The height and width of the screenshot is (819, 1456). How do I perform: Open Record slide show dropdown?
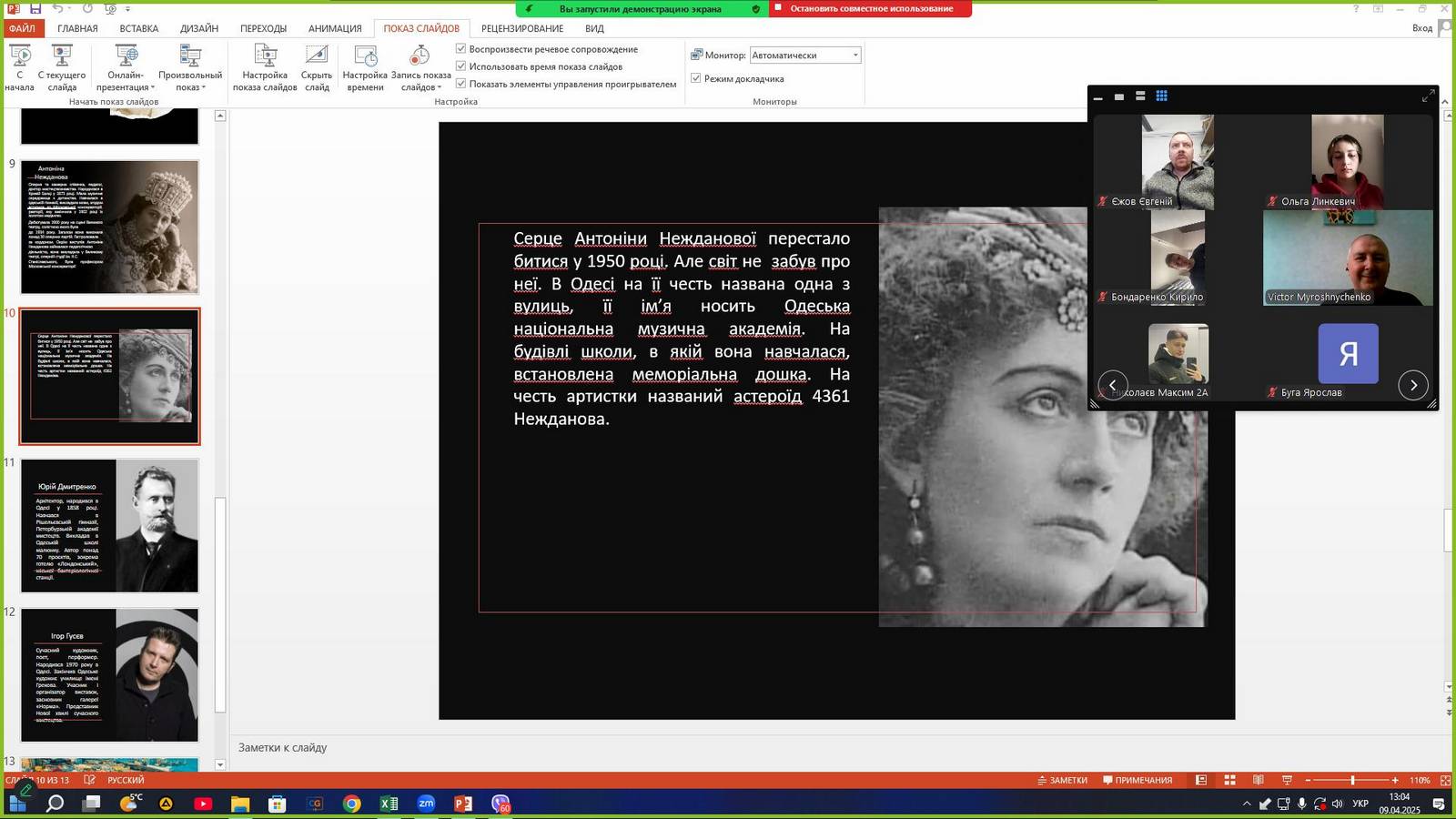click(x=420, y=68)
